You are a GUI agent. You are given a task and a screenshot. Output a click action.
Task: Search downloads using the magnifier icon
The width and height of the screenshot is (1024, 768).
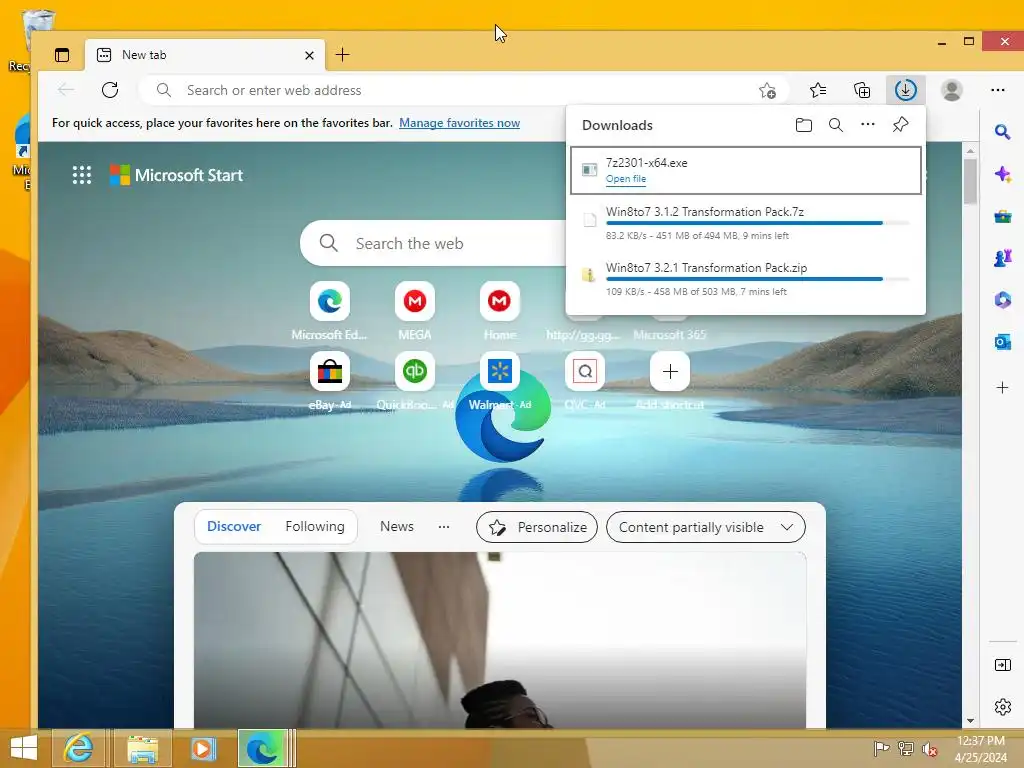coord(835,125)
